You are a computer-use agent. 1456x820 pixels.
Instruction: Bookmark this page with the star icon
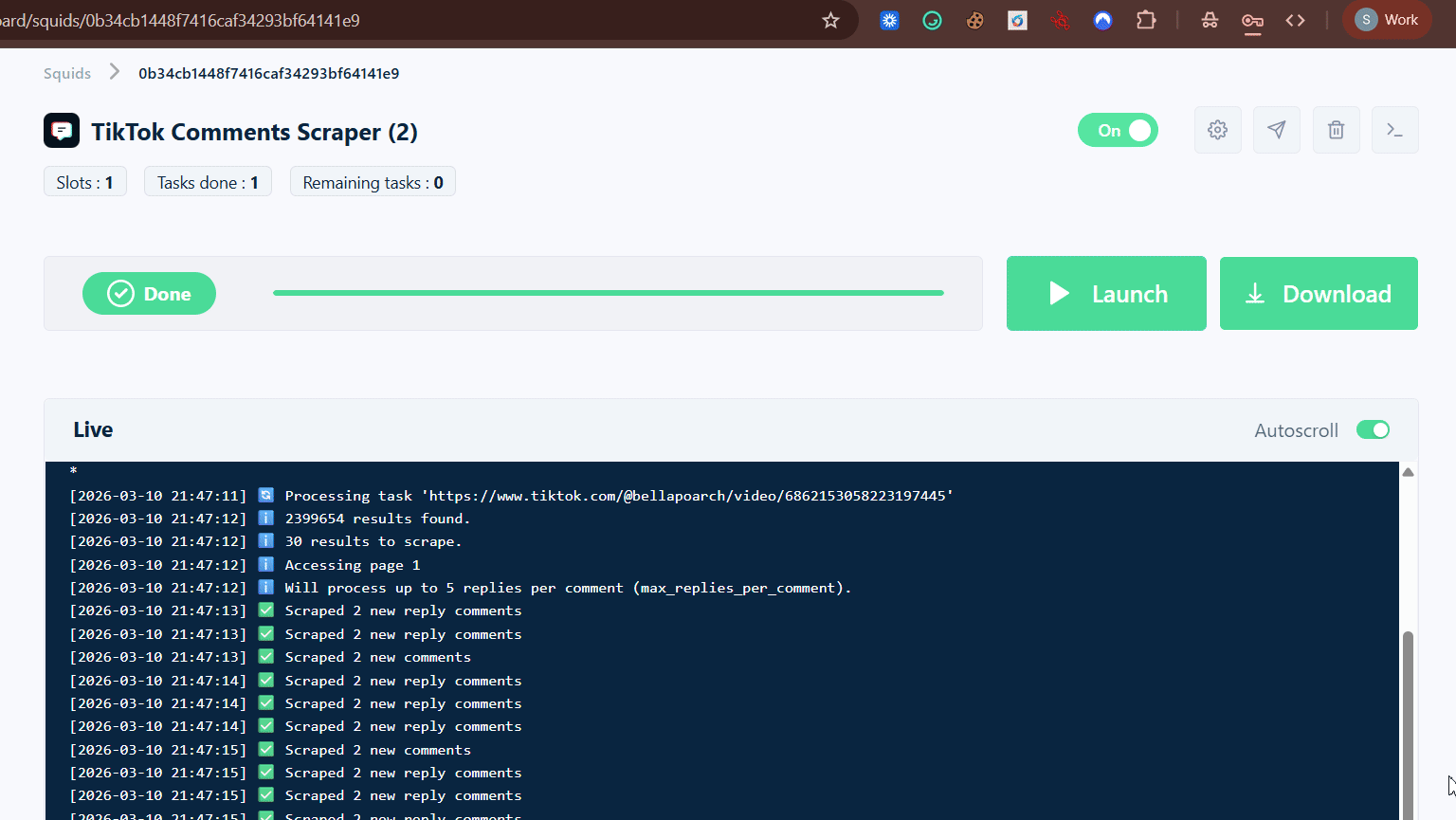(831, 19)
